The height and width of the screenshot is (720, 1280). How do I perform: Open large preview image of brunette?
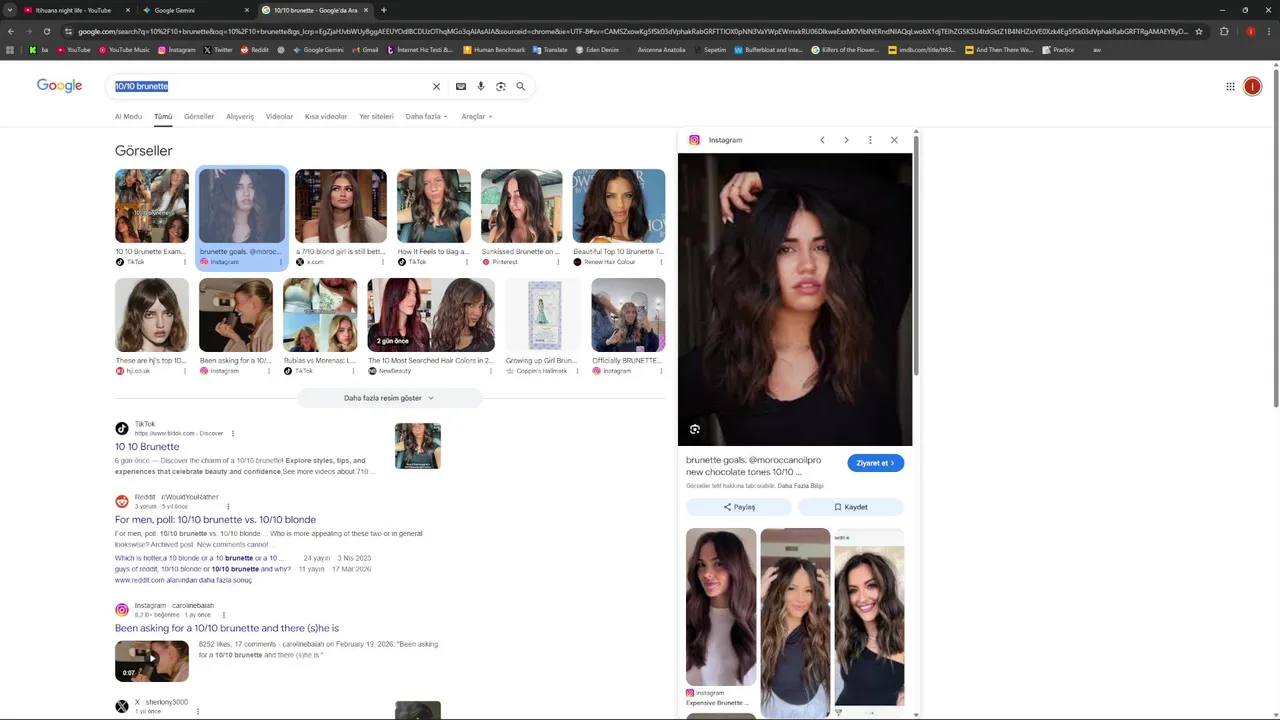[x=795, y=299]
